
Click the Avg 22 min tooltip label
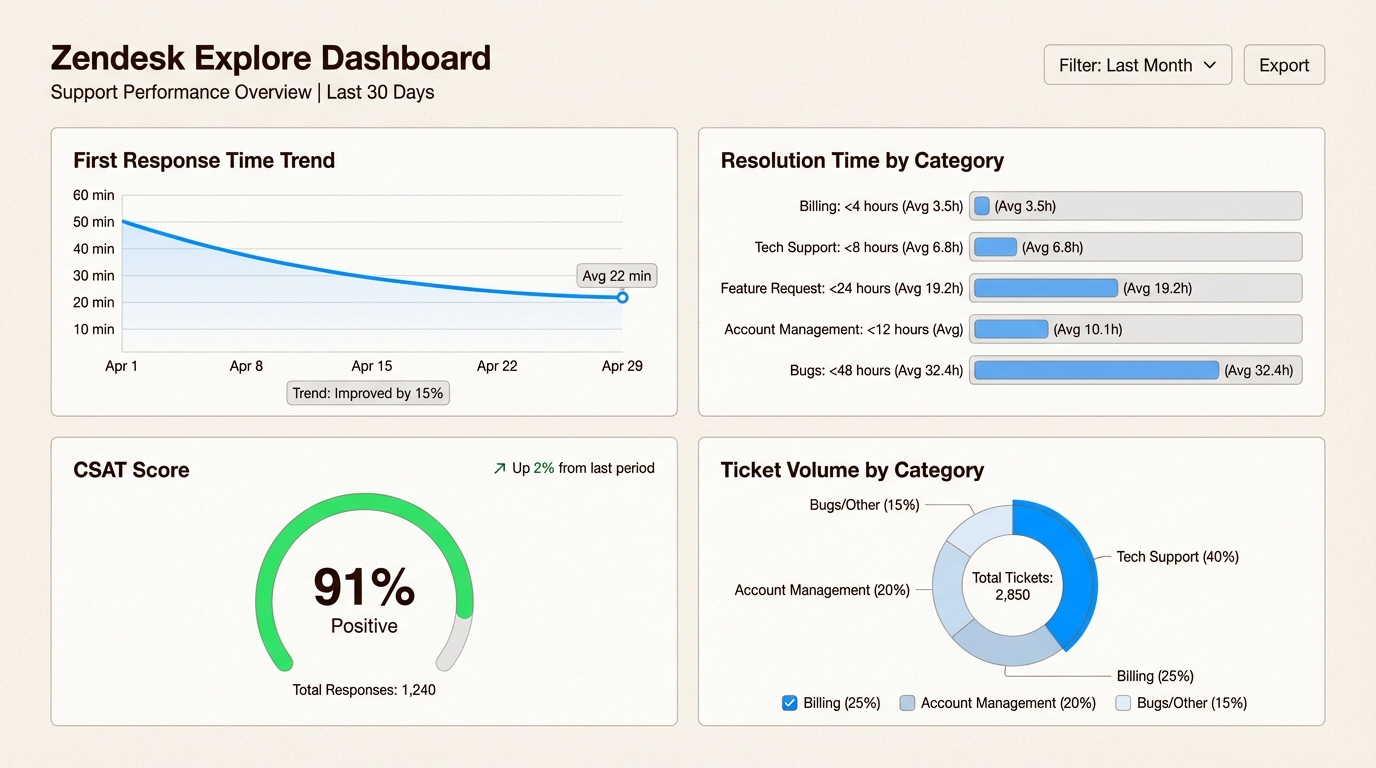616,276
